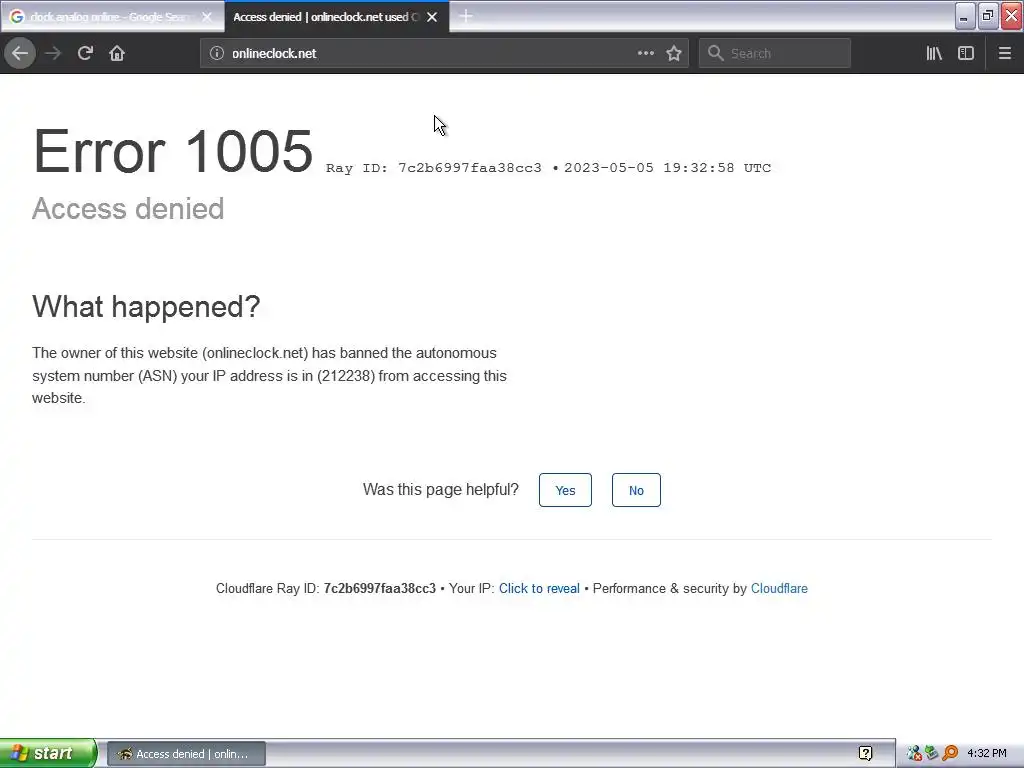Viewport: 1024px width, 768px height.
Task: Minimize the browser window
Action: [965, 16]
